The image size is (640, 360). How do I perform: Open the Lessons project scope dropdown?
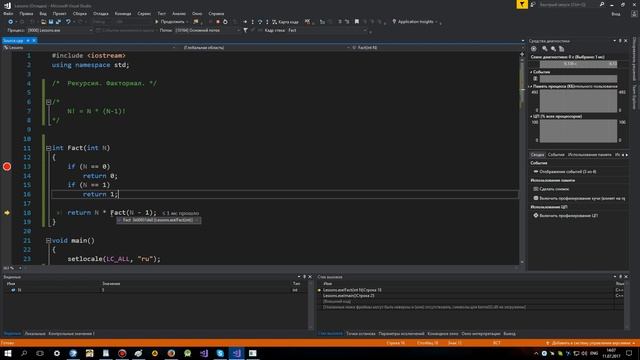(89, 48)
